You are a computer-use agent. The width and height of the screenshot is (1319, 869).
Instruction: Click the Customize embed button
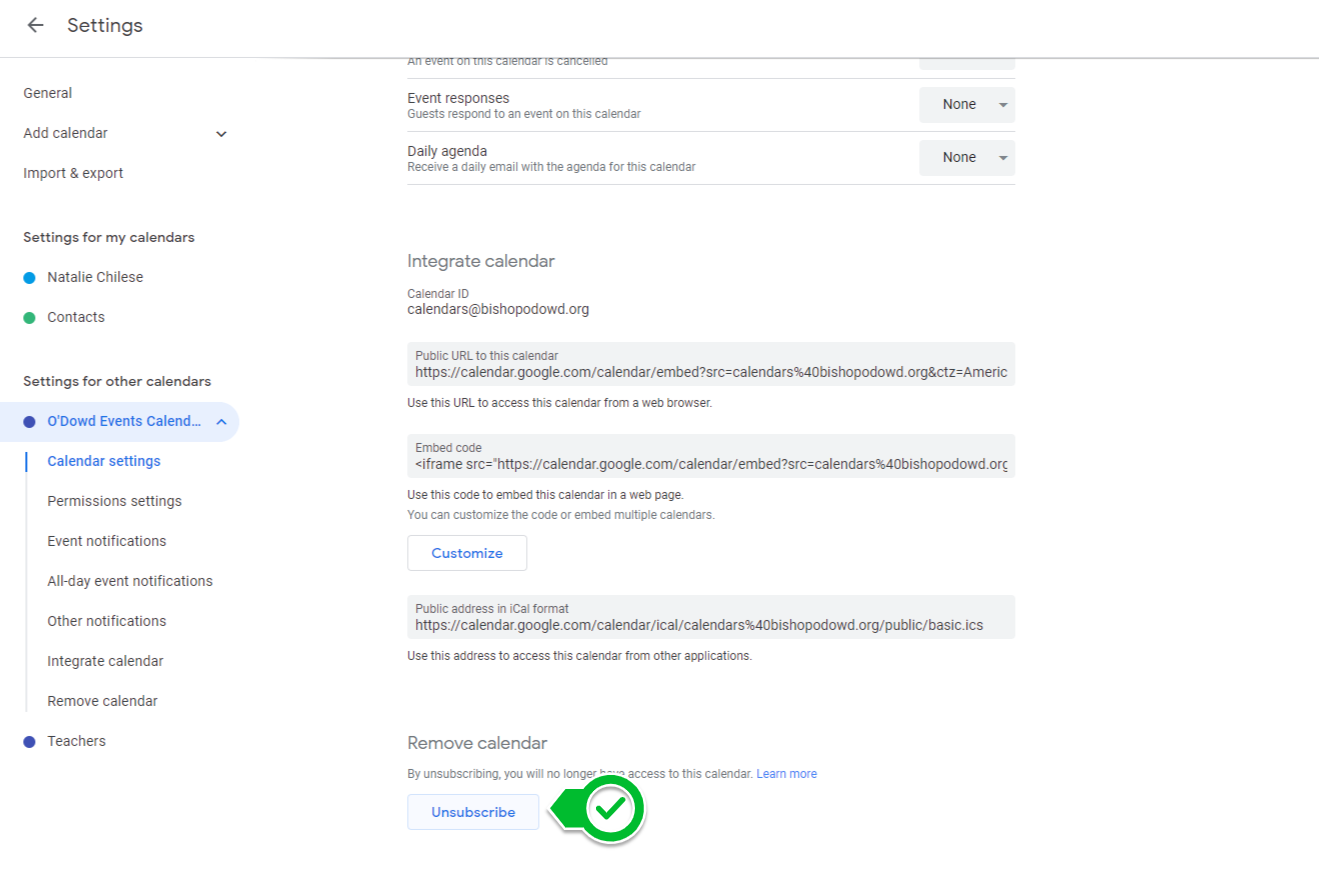point(467,553)
